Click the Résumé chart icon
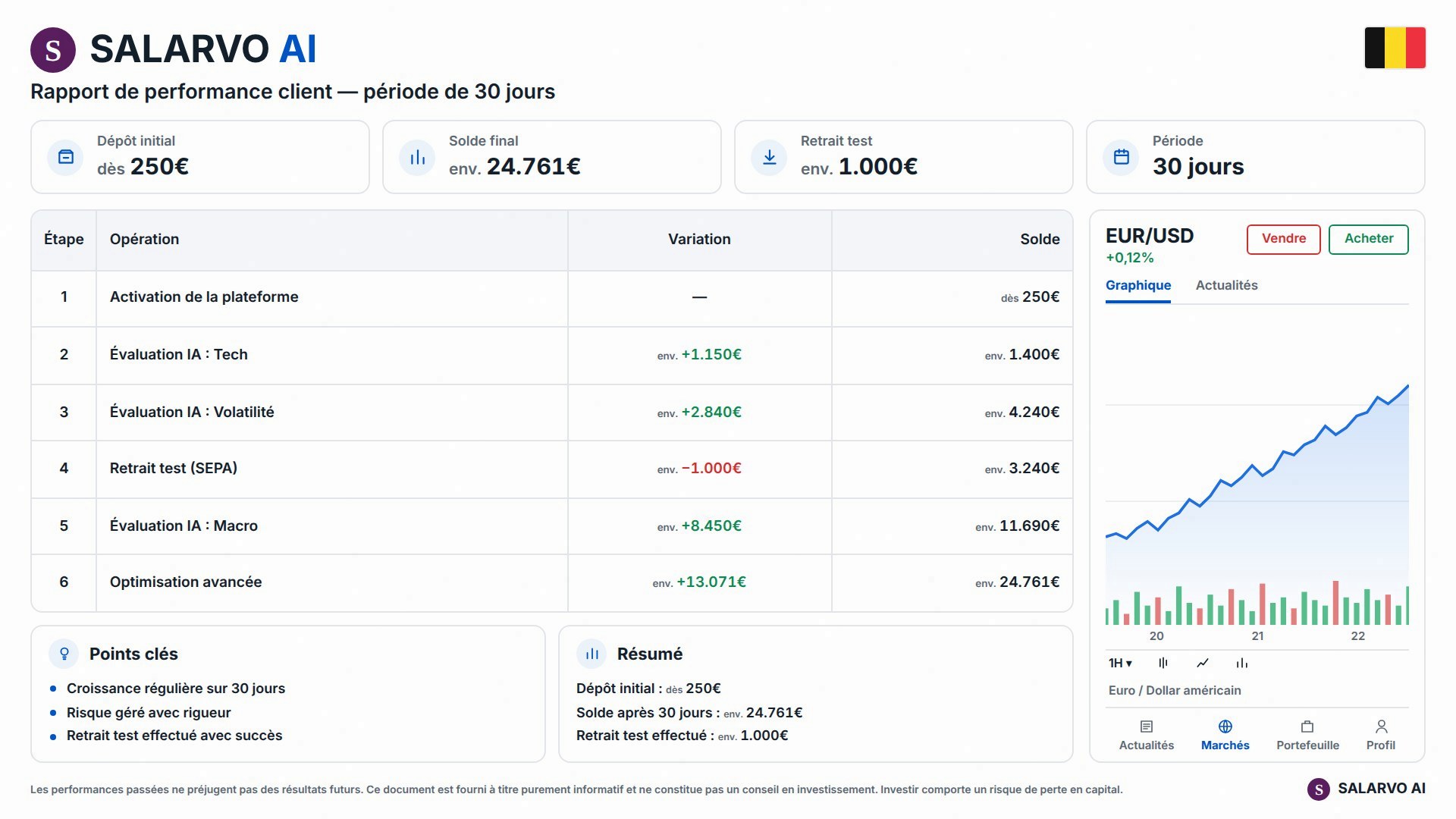The image size is (1456, 819). [x=591, y=654]
